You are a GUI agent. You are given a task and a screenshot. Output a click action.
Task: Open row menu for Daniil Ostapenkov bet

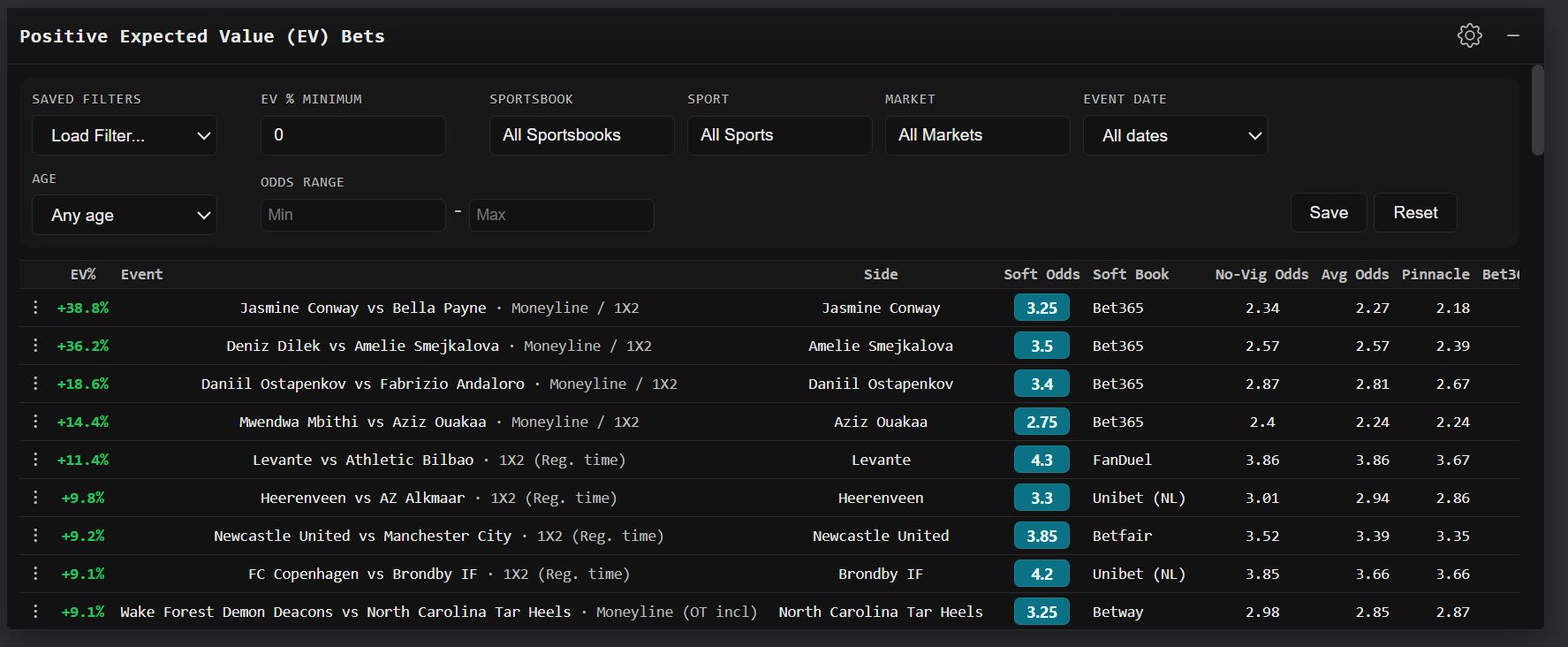point(35,383)
